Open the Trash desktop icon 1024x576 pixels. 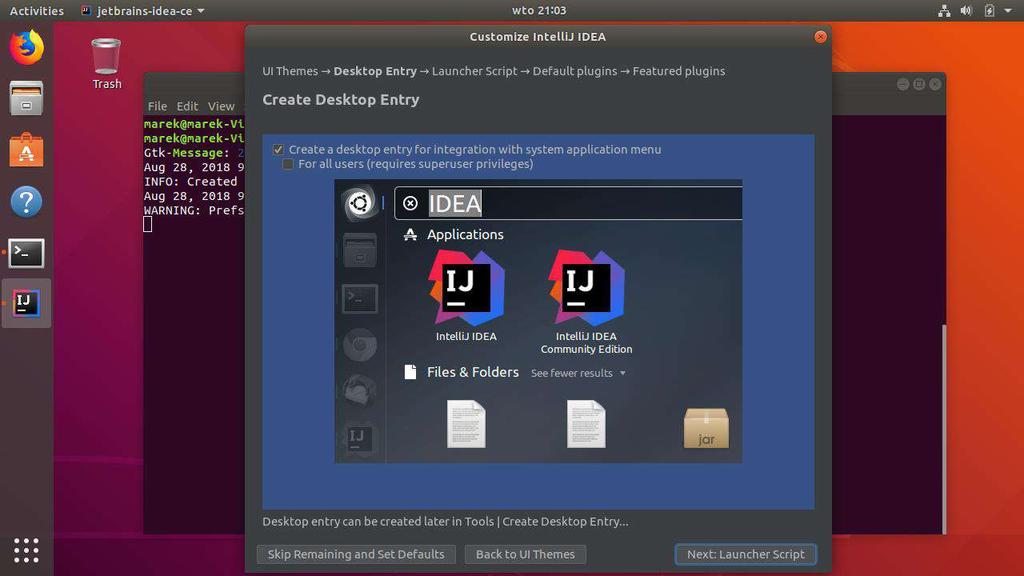pyautogui.click(x=106, y=63)
